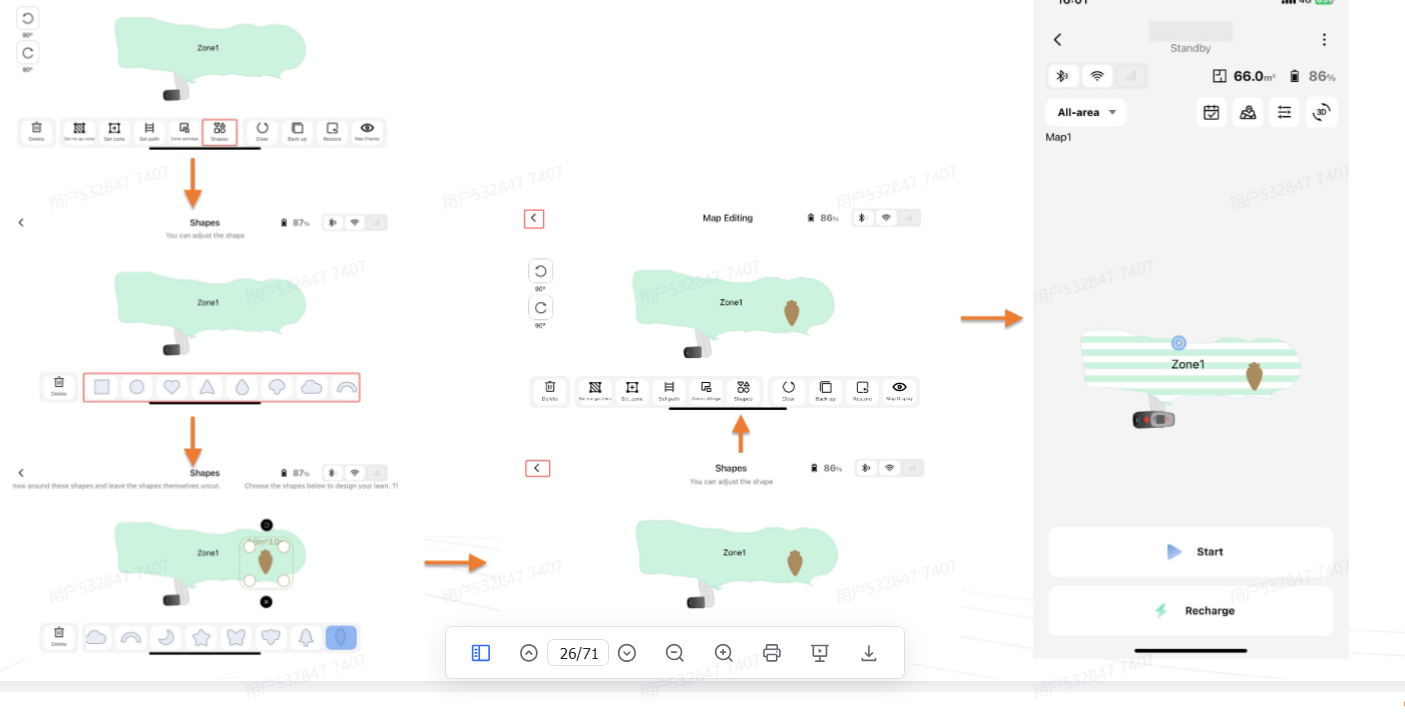Screen dimensions: 1405x716
Task: Tap the Start button
Action: coord(1191,552)
